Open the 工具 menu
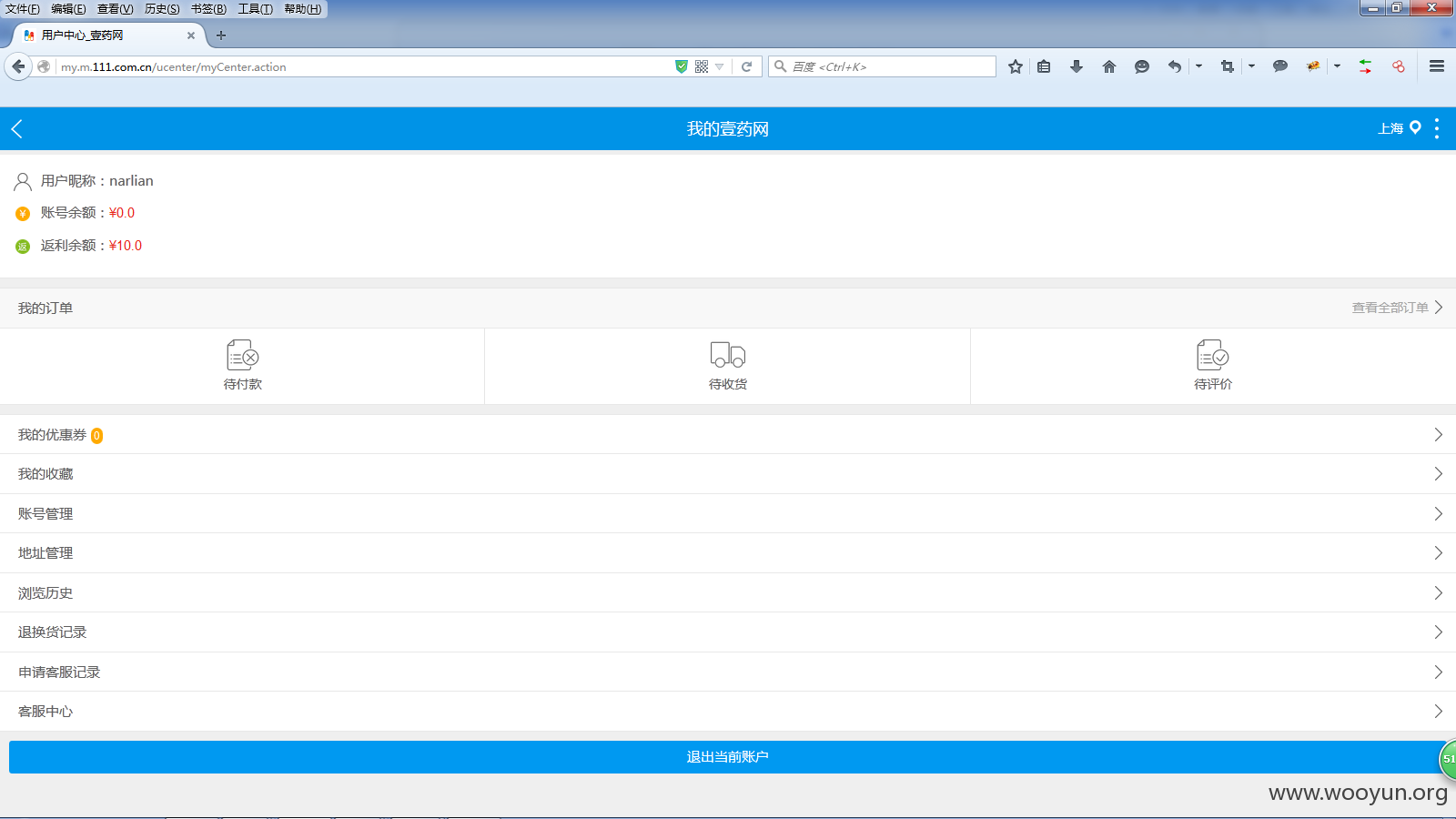This screenshot has width=1456, height=819. tap(255, 9)
